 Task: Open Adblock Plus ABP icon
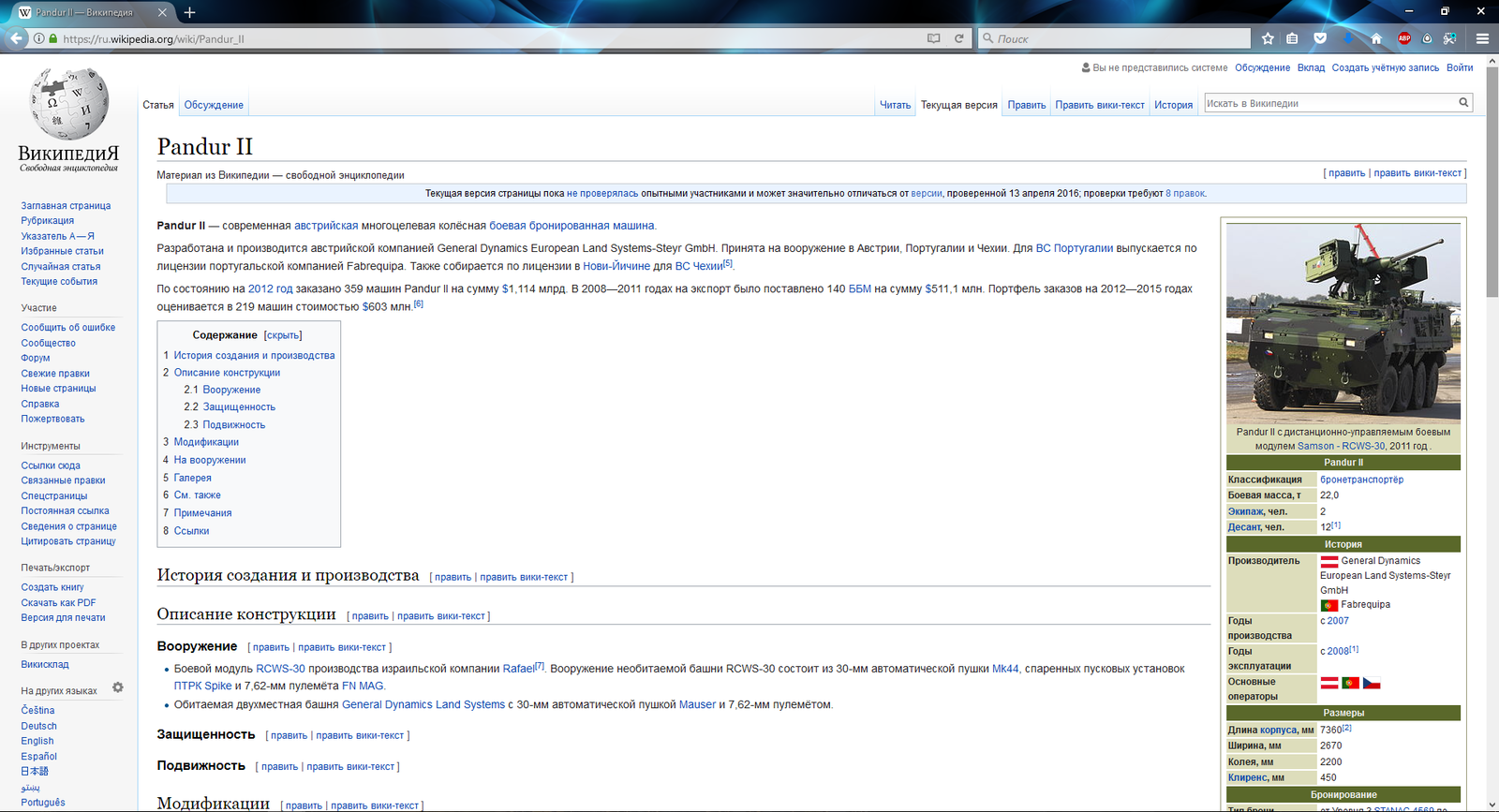pos(1403,38)
